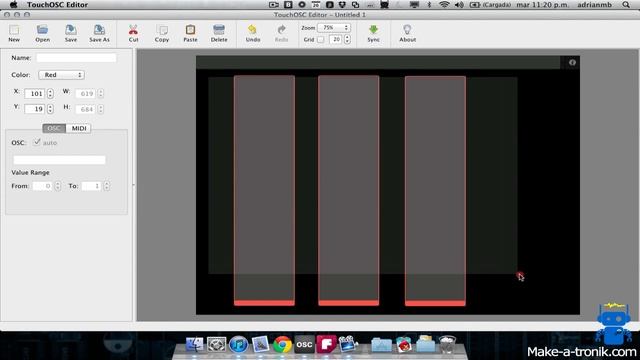This screenshot has width=640, height=360.
Task: Toggle the OSC auto checkbox
Action: 37,142
